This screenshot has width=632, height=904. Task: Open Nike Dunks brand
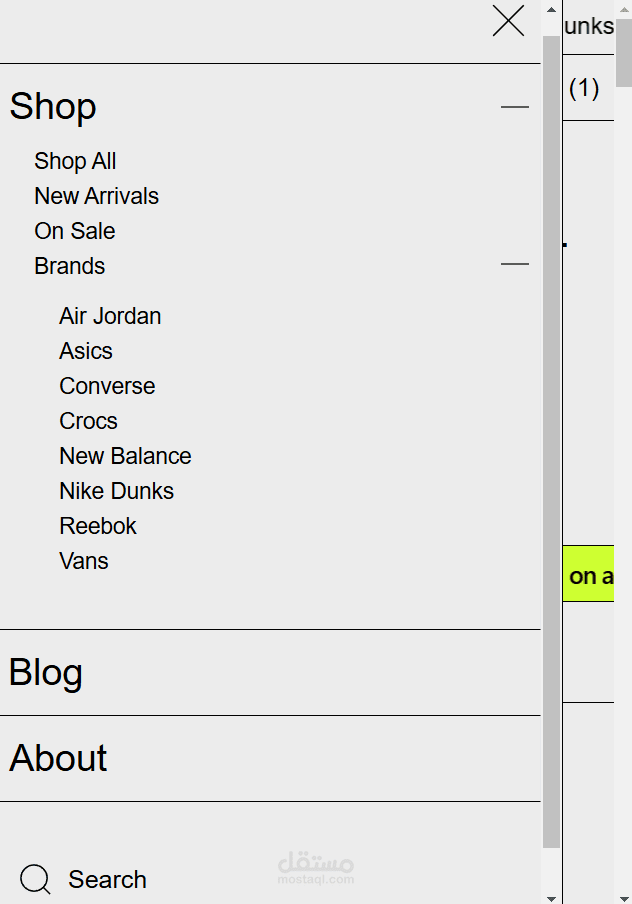point(116,491)
